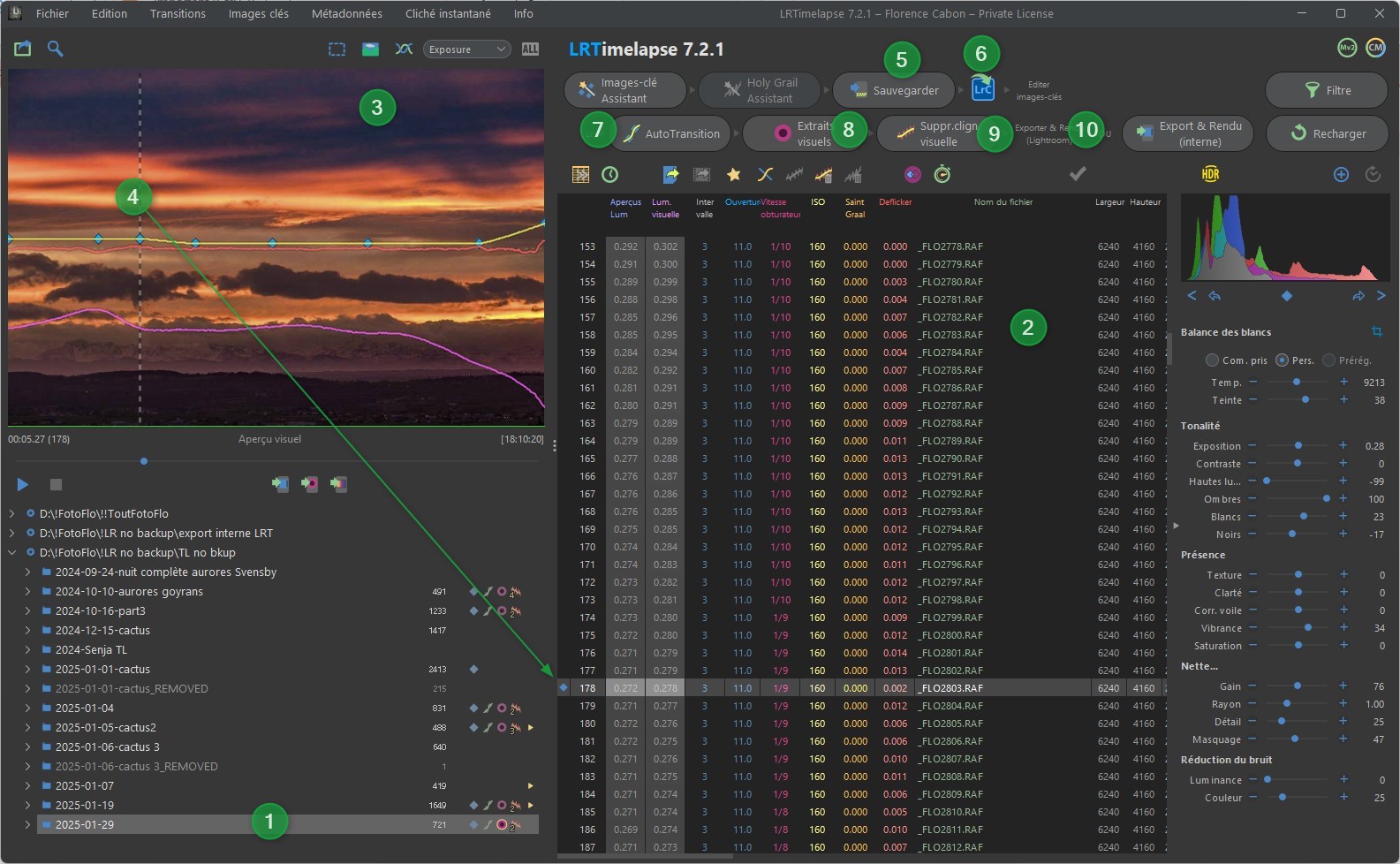Click the landscape image preview icon
Screen dimensions: 1400x864
(x=371, y=49)
